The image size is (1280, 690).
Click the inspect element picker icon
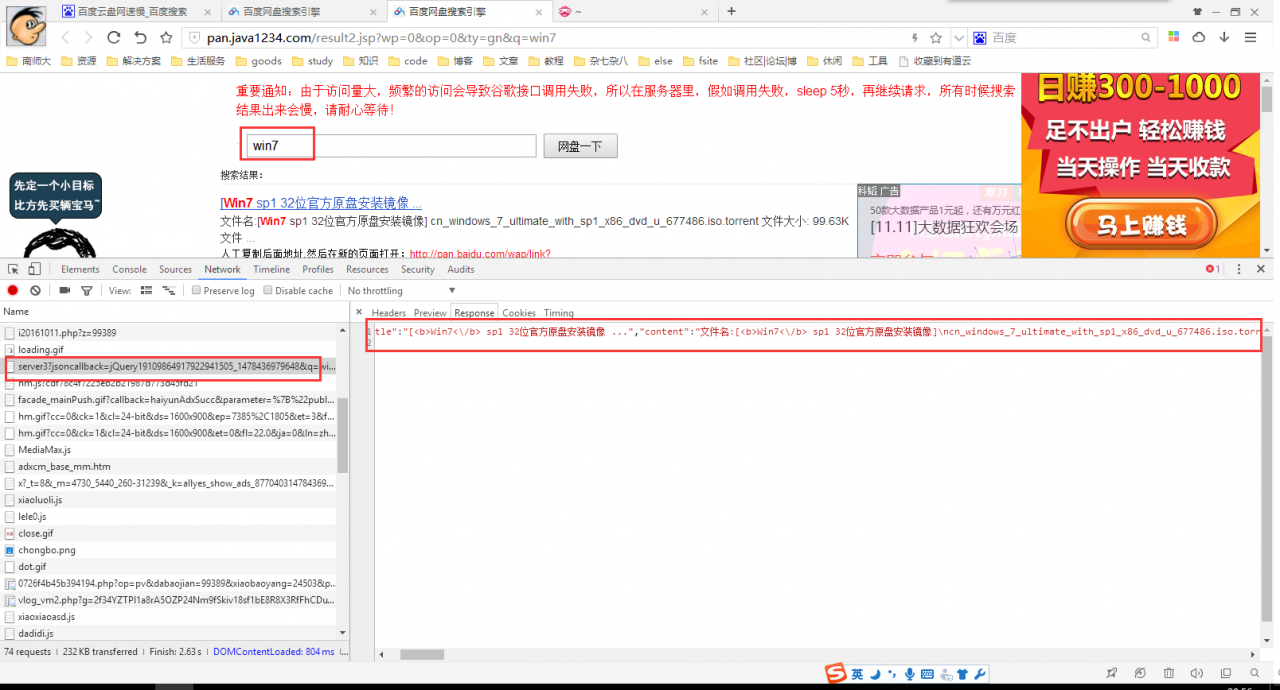point(13,269)
